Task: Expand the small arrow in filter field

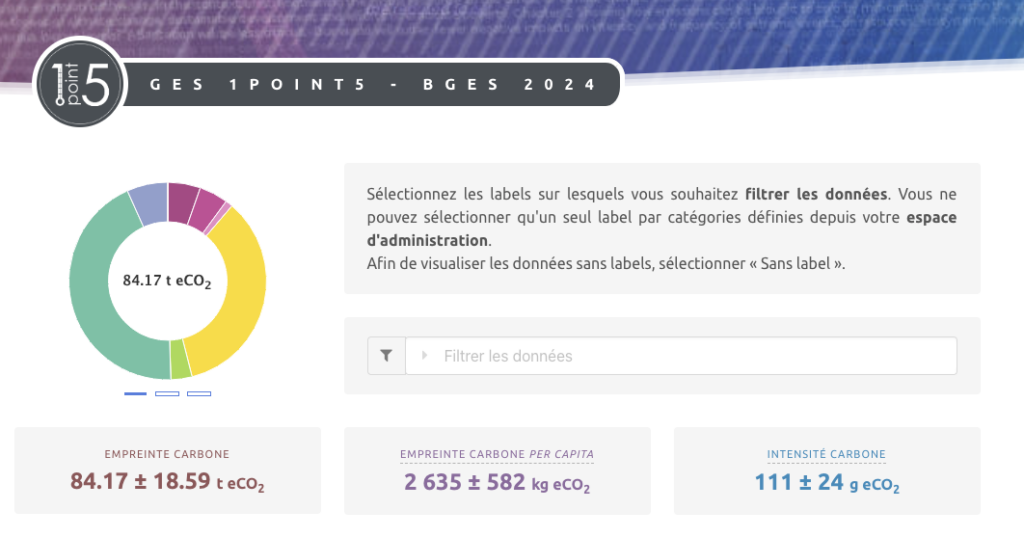Action: point(424,356)
